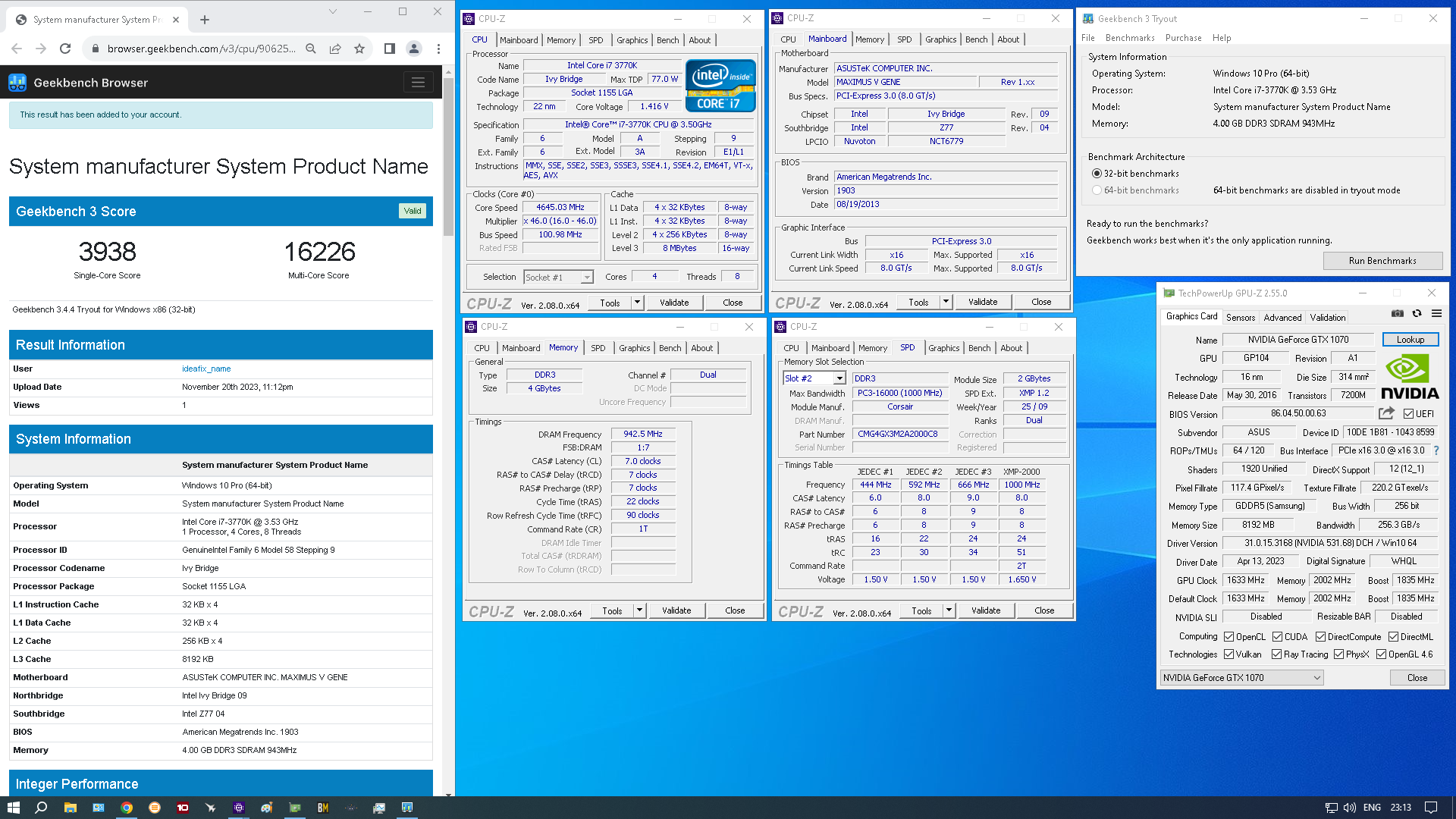
Task: Click the zoom magnifier icon in address bar
Action: (x=311, y=49)
